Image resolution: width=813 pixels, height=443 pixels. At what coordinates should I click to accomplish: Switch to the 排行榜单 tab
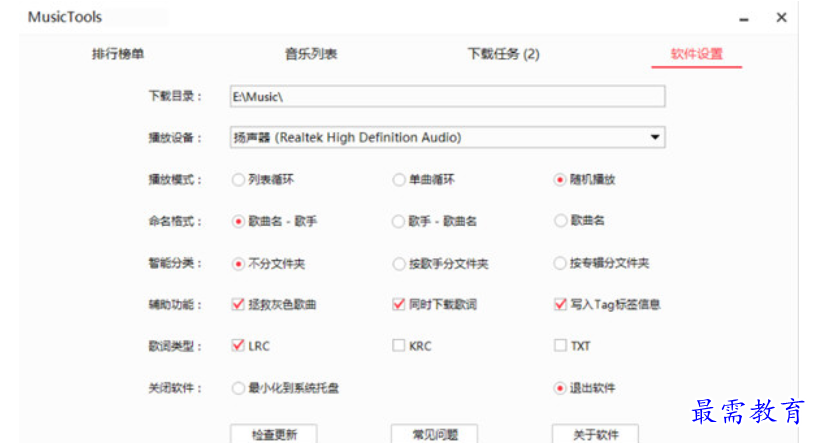pyautogui.click(x=118, y=54)
